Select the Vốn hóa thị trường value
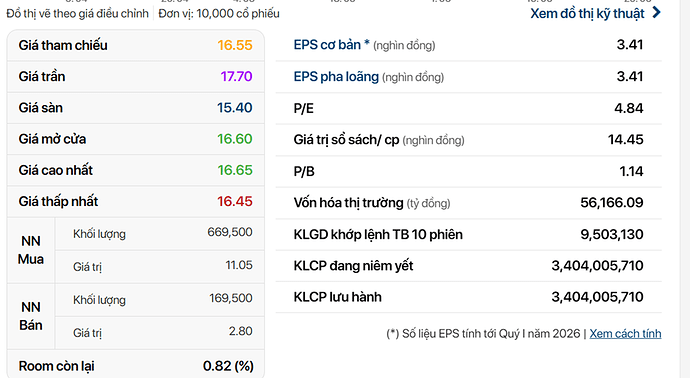Viewport: 690px width, 378px height. (612, 202)
